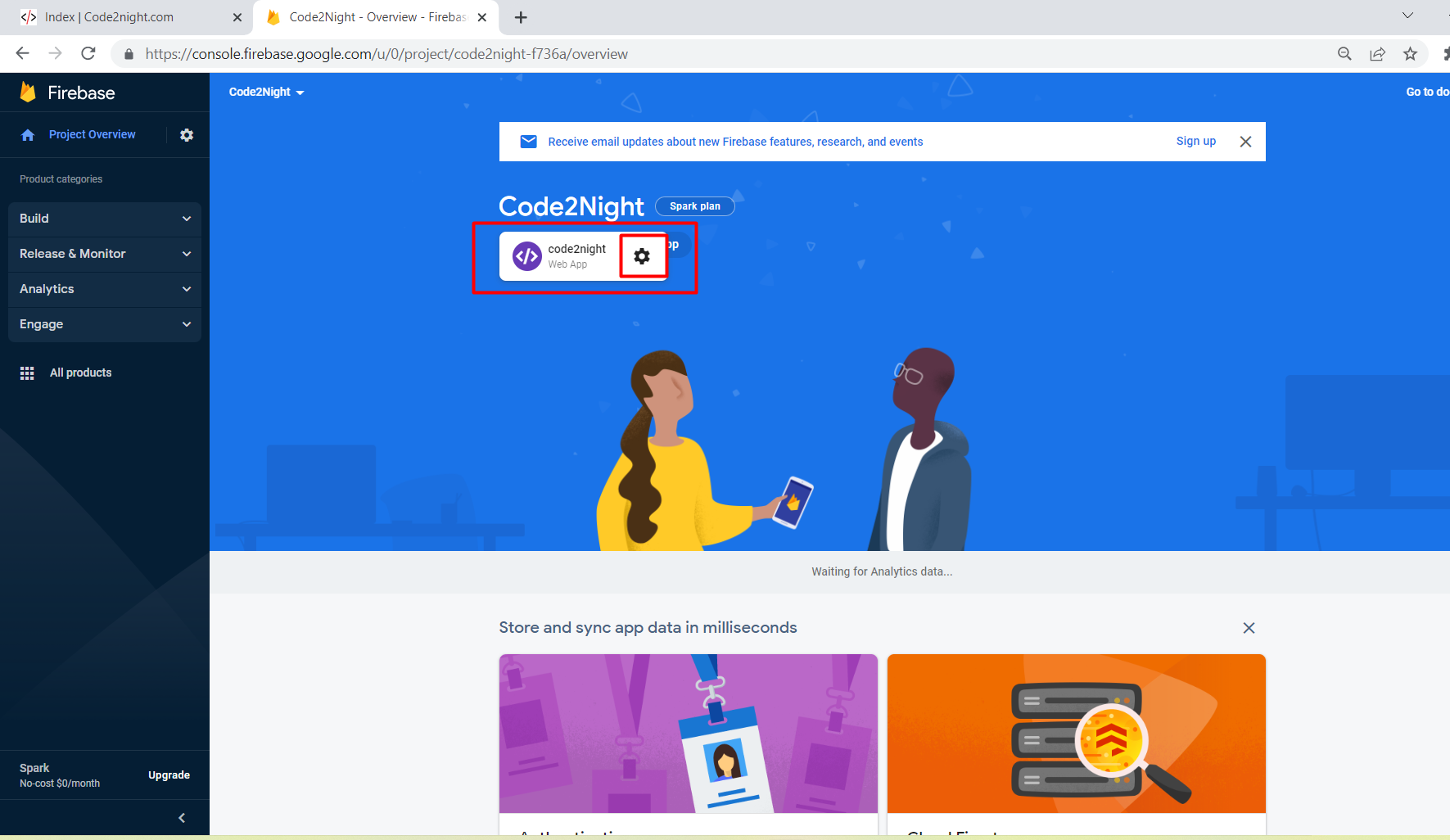Click the site lock icon in address bar
This screenshot has height=840, width=1450.
(x=129, y=54)
